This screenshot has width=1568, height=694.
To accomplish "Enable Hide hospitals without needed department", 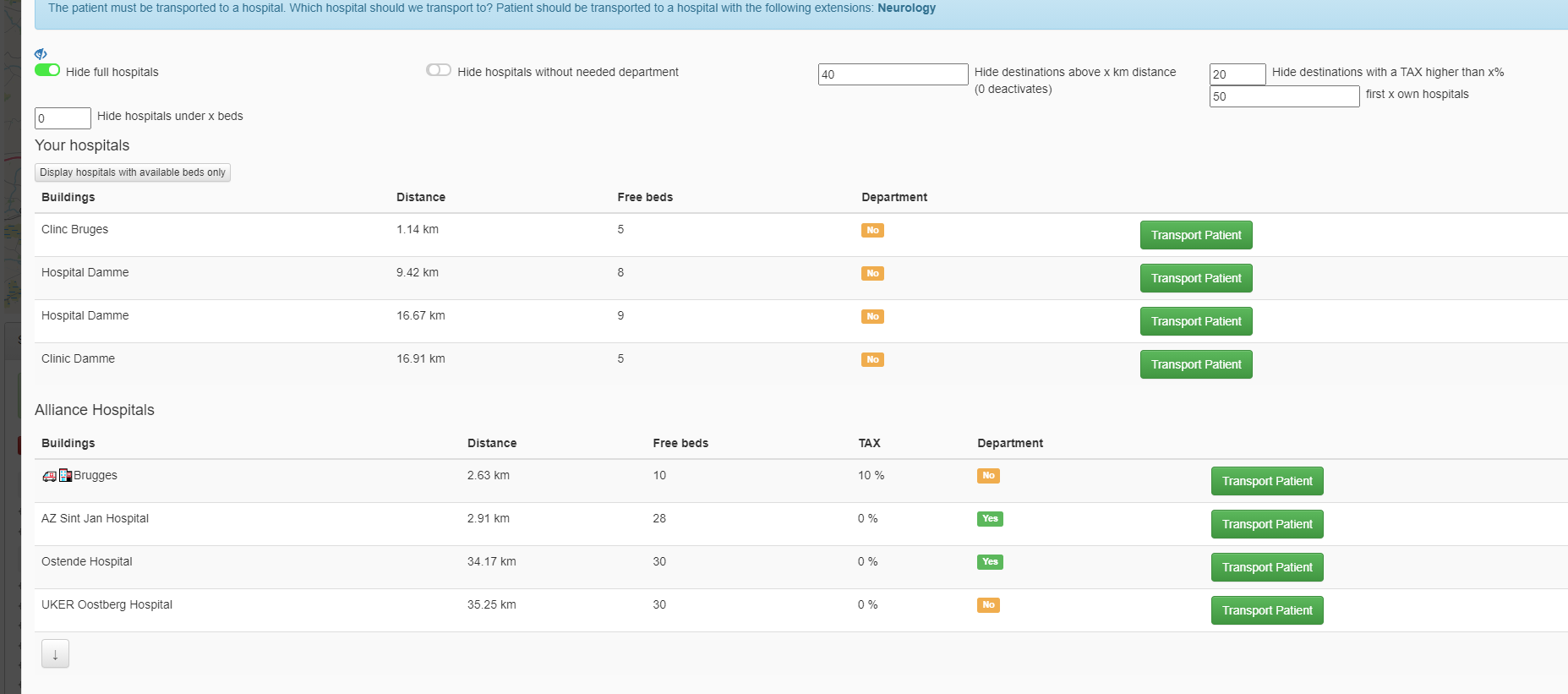I will click(439, 70).
